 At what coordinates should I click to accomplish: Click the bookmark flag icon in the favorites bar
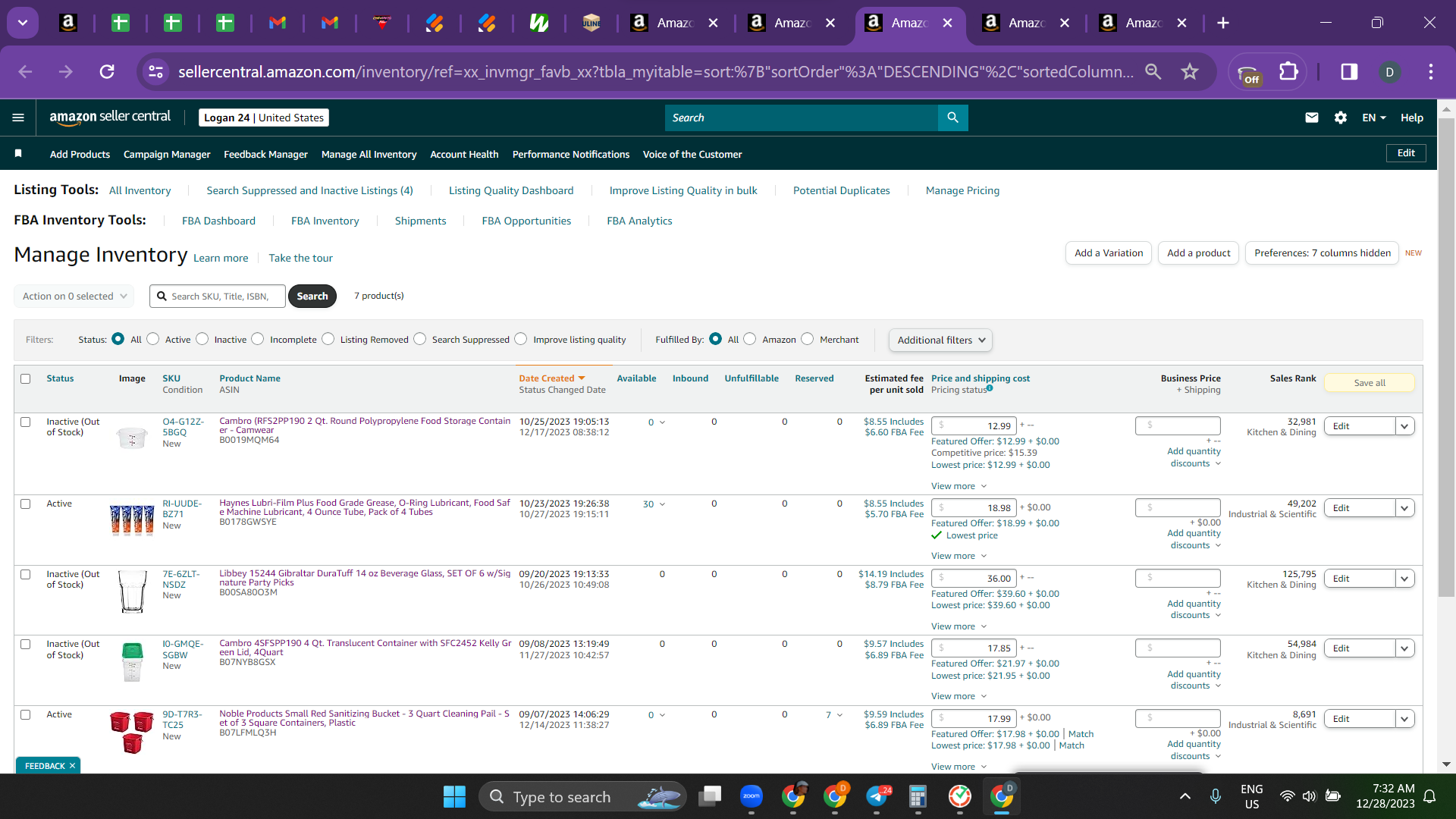(x=18, y=153)
